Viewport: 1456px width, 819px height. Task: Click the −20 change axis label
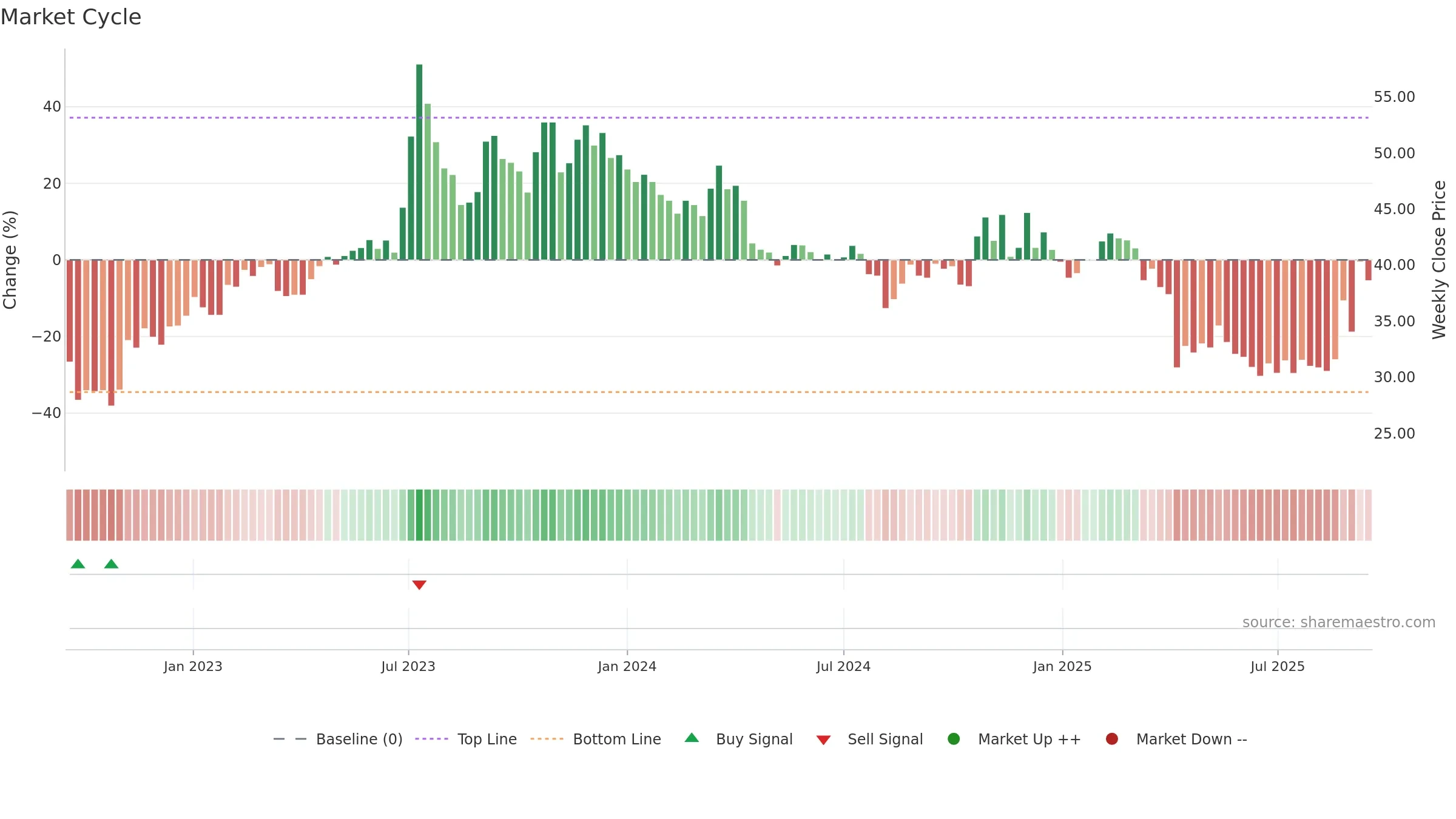[47, 337]
